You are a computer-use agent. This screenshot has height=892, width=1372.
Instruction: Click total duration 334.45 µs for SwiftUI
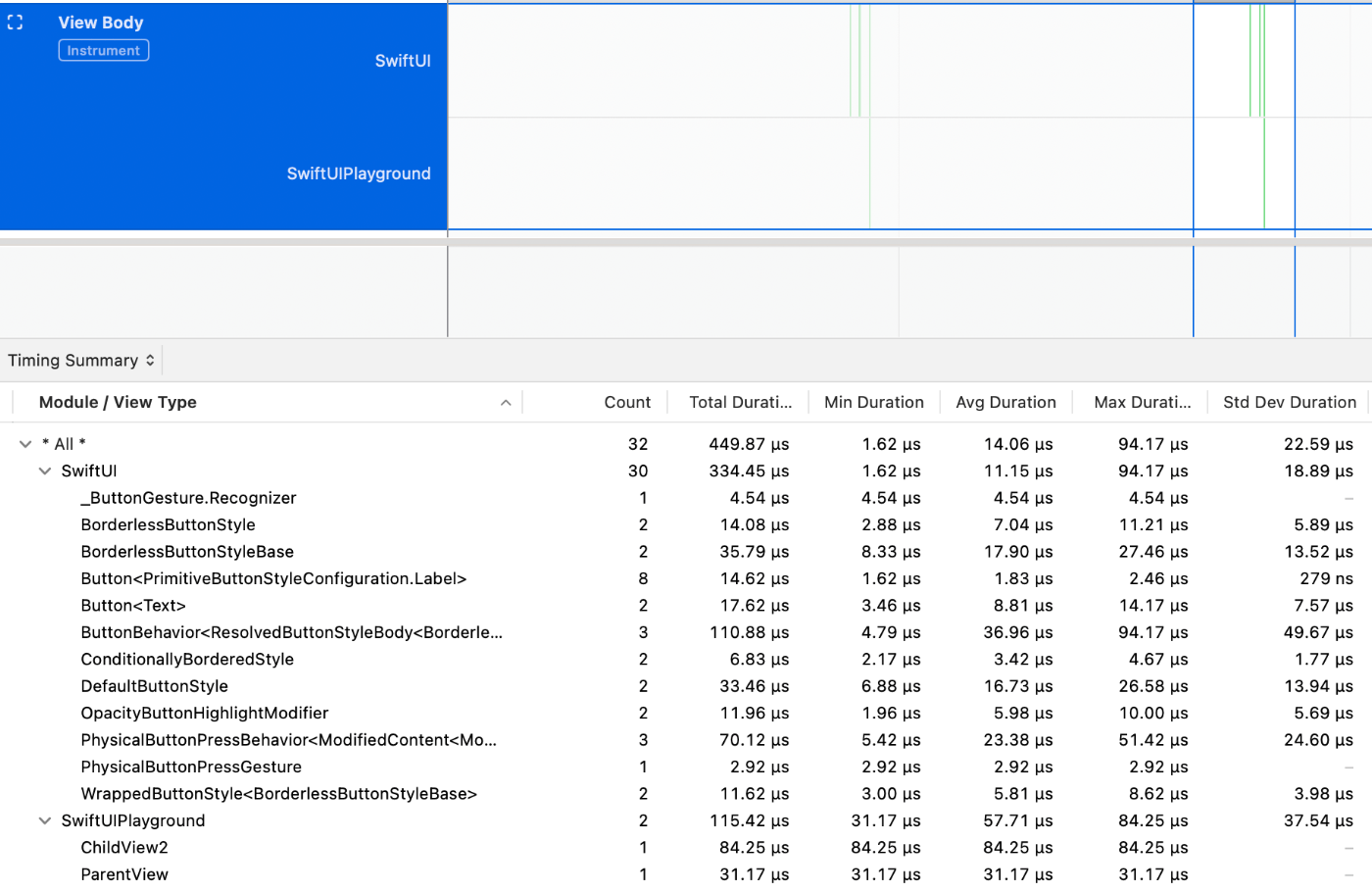pyautogui.click(x=749, y=471)
